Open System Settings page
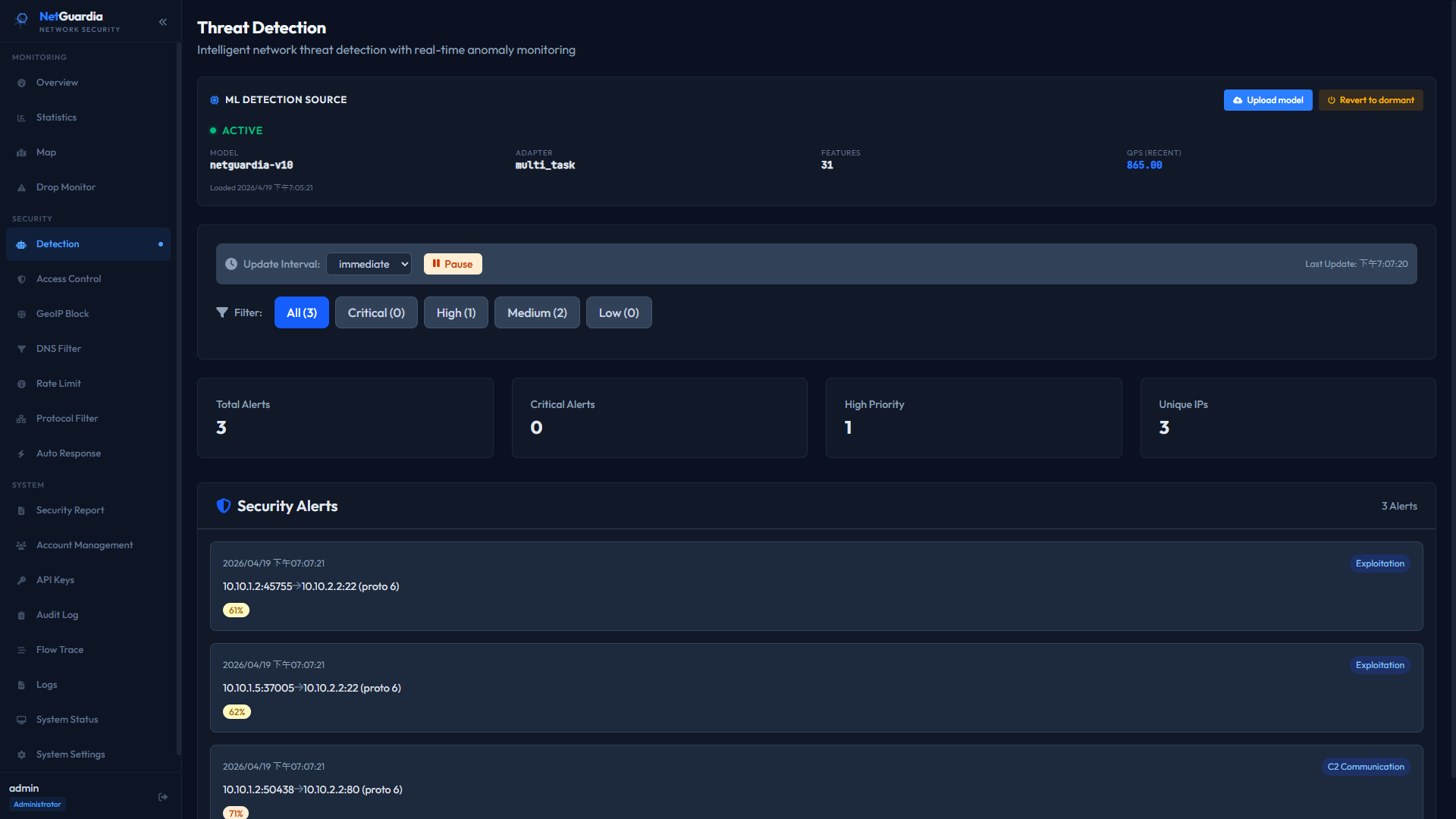The image size is (1456, 819). click(x=88, y=755)
